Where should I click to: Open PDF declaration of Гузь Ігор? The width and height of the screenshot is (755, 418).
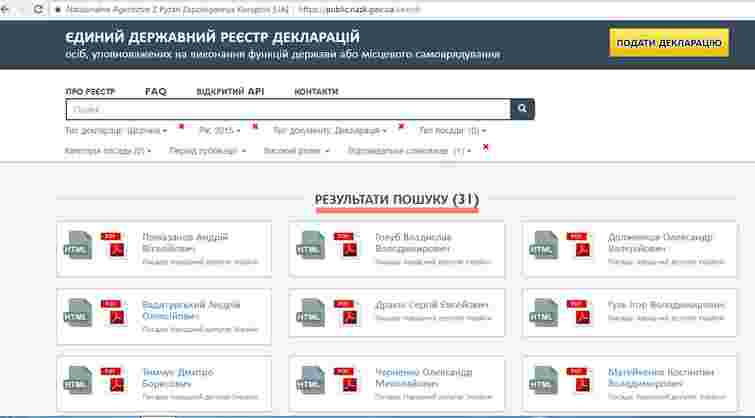coord(579,313)
